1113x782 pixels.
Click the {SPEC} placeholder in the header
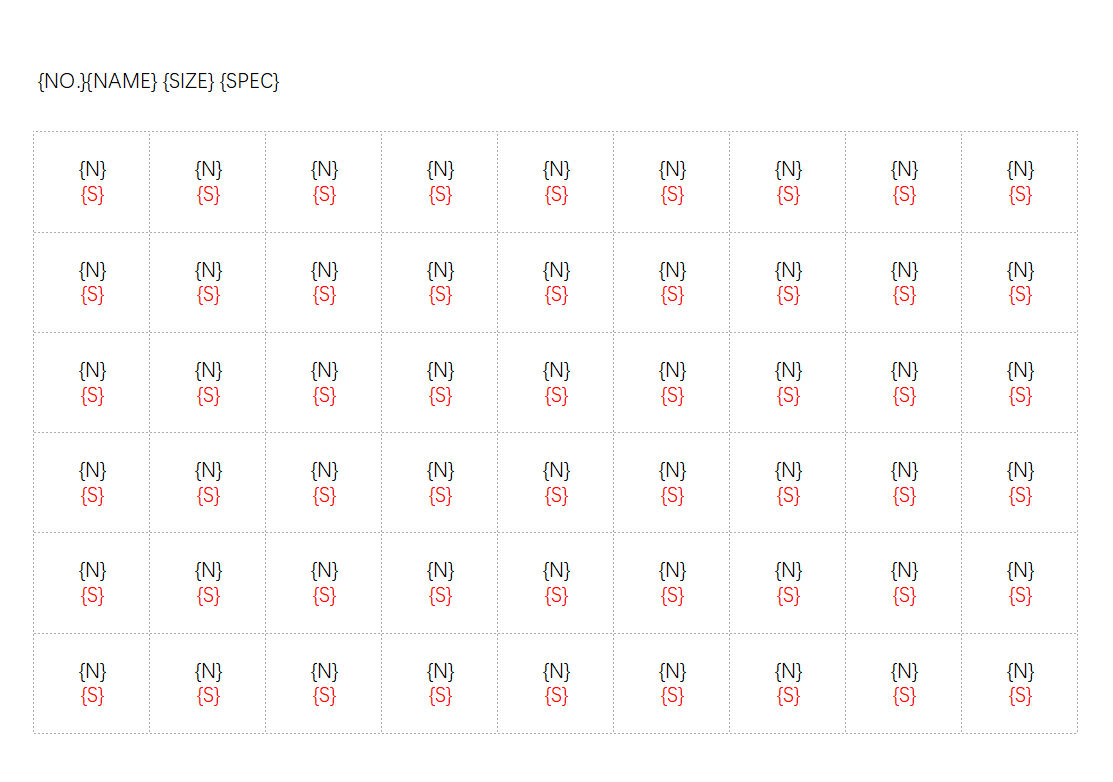(249, 82)
